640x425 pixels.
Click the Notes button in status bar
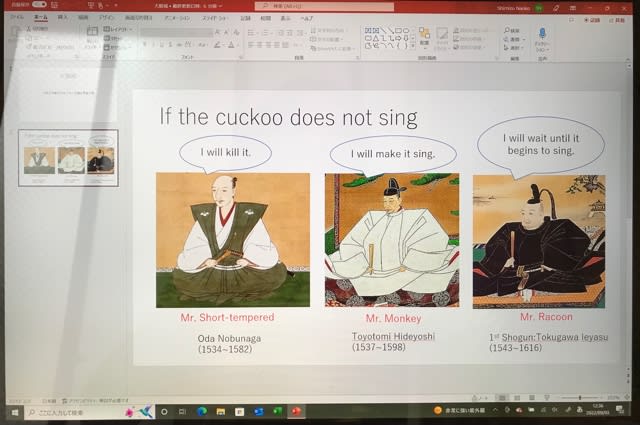(x=480, y=398)
